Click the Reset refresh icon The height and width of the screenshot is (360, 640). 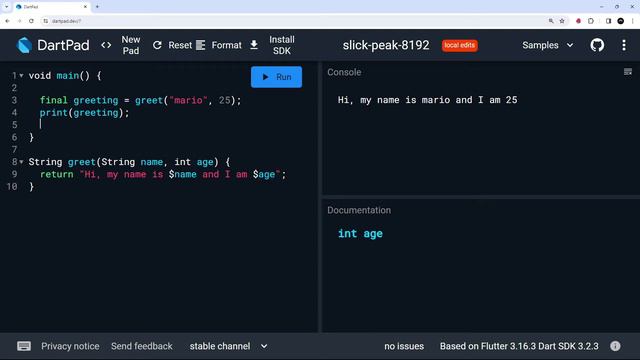tap(157, 45)
